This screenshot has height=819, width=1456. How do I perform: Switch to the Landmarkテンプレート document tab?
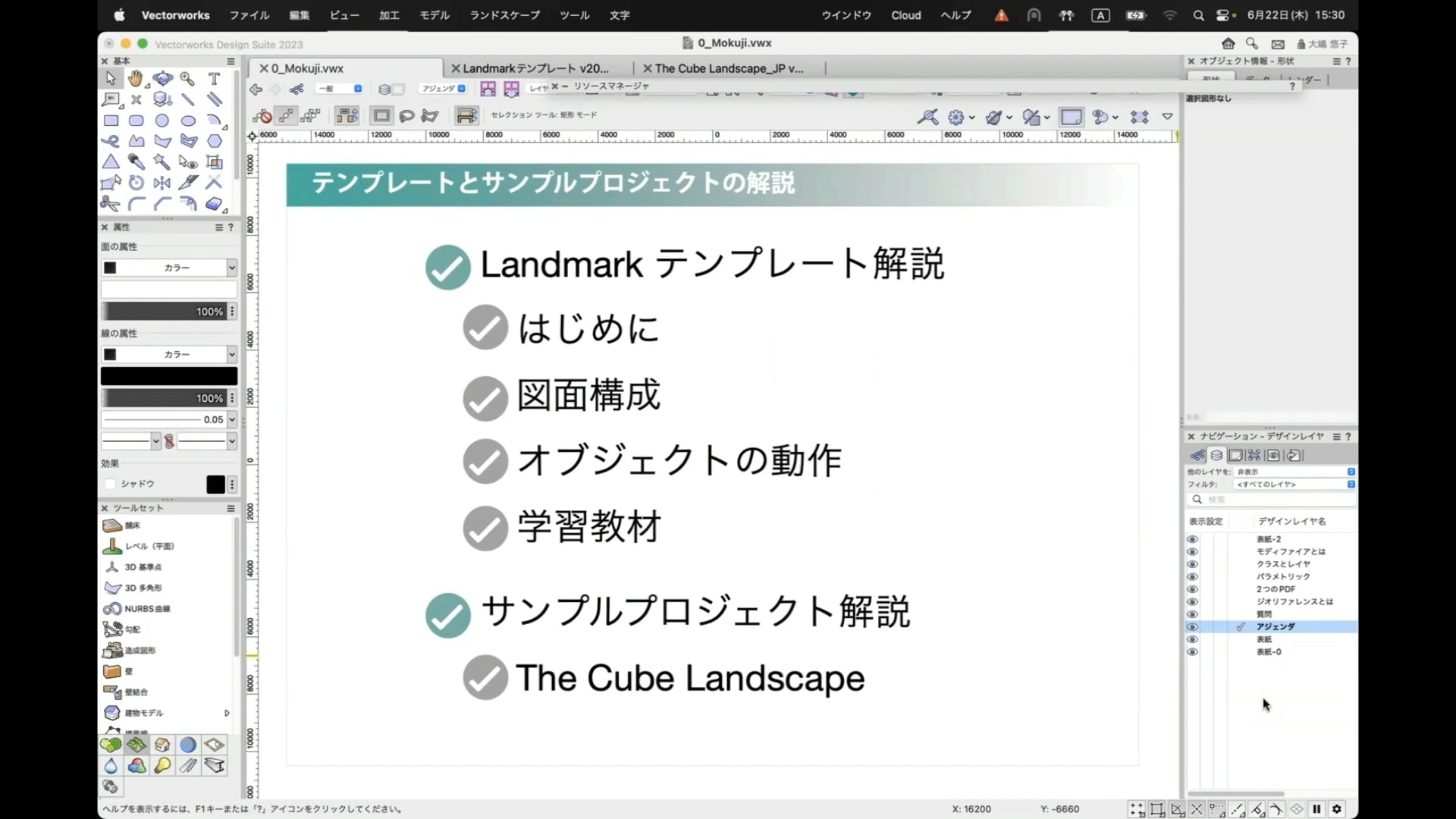[x=535, y=68]
